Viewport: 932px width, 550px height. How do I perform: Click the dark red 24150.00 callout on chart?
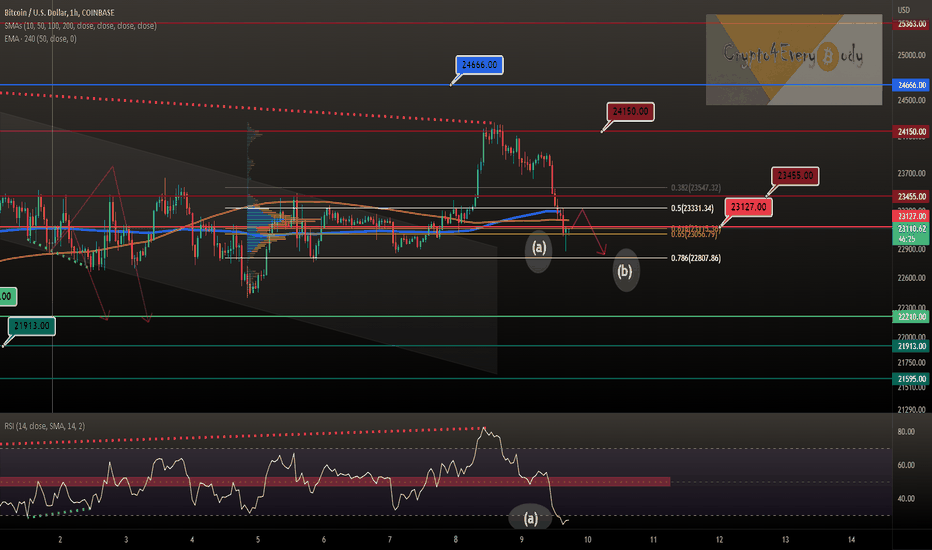(630, 112)
